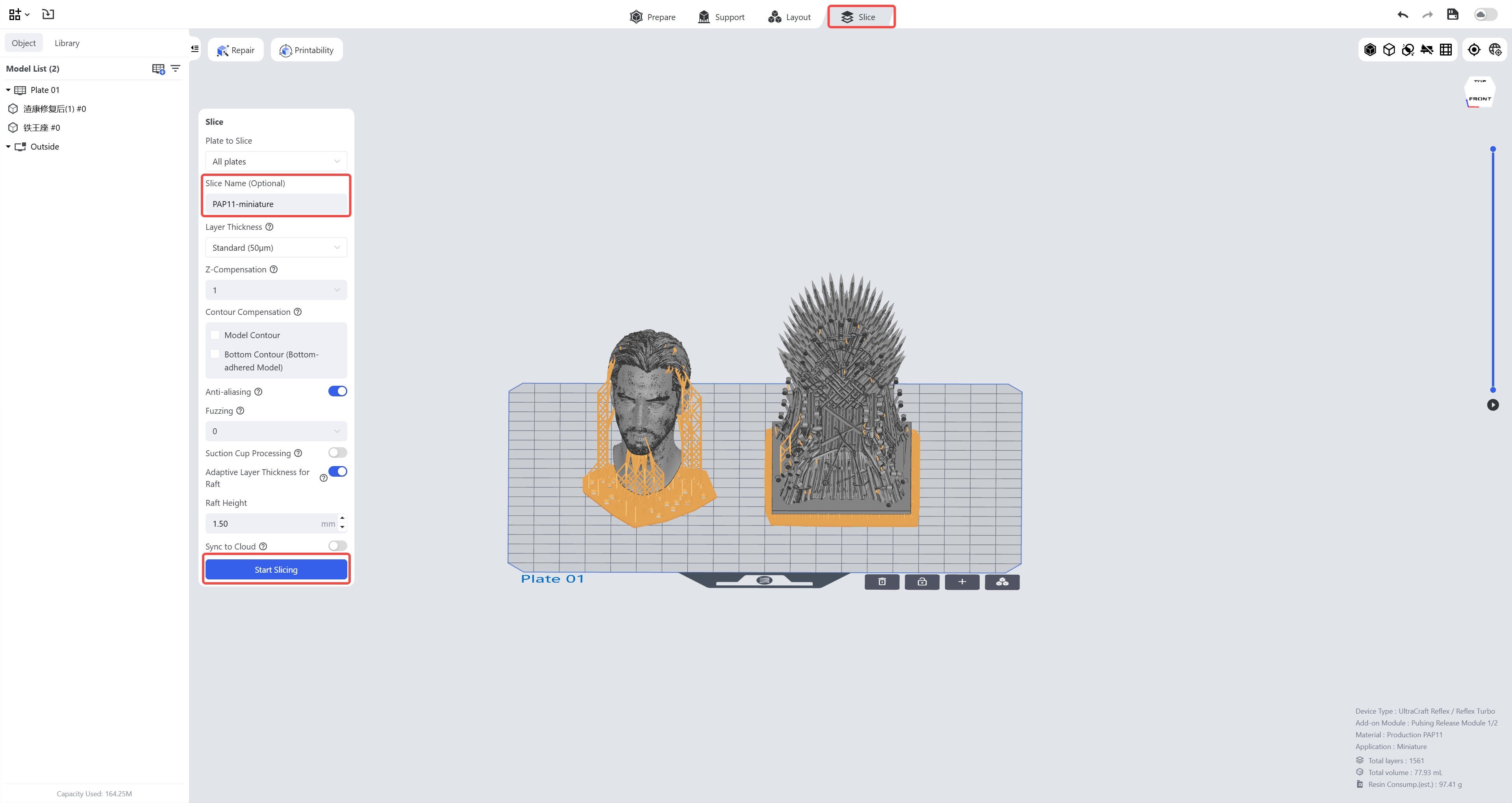Open the Layer Thickness dropdown
This screenshot has height=803, width=1512.
(276, 248)
